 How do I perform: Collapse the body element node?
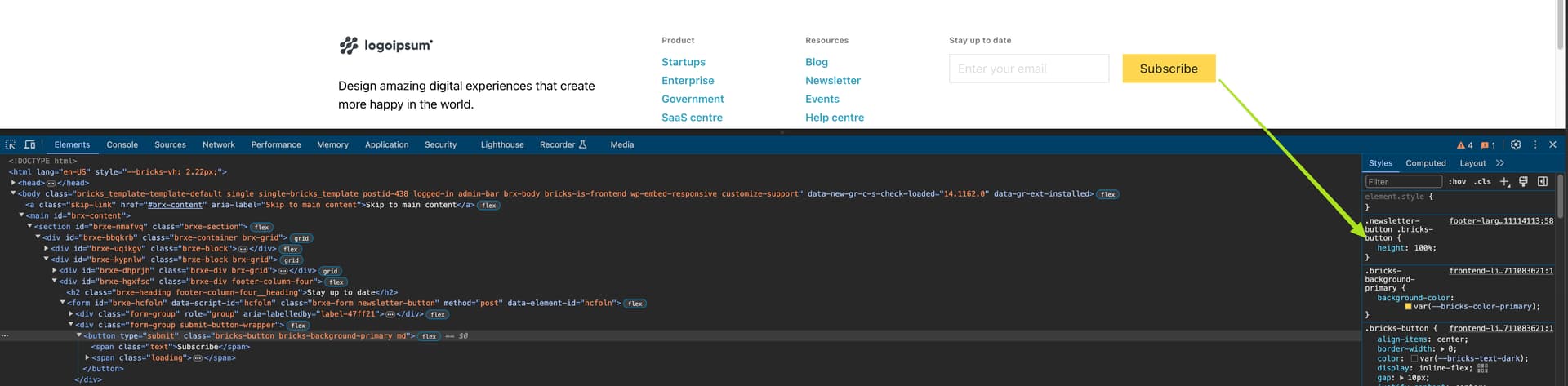point(13,194)
